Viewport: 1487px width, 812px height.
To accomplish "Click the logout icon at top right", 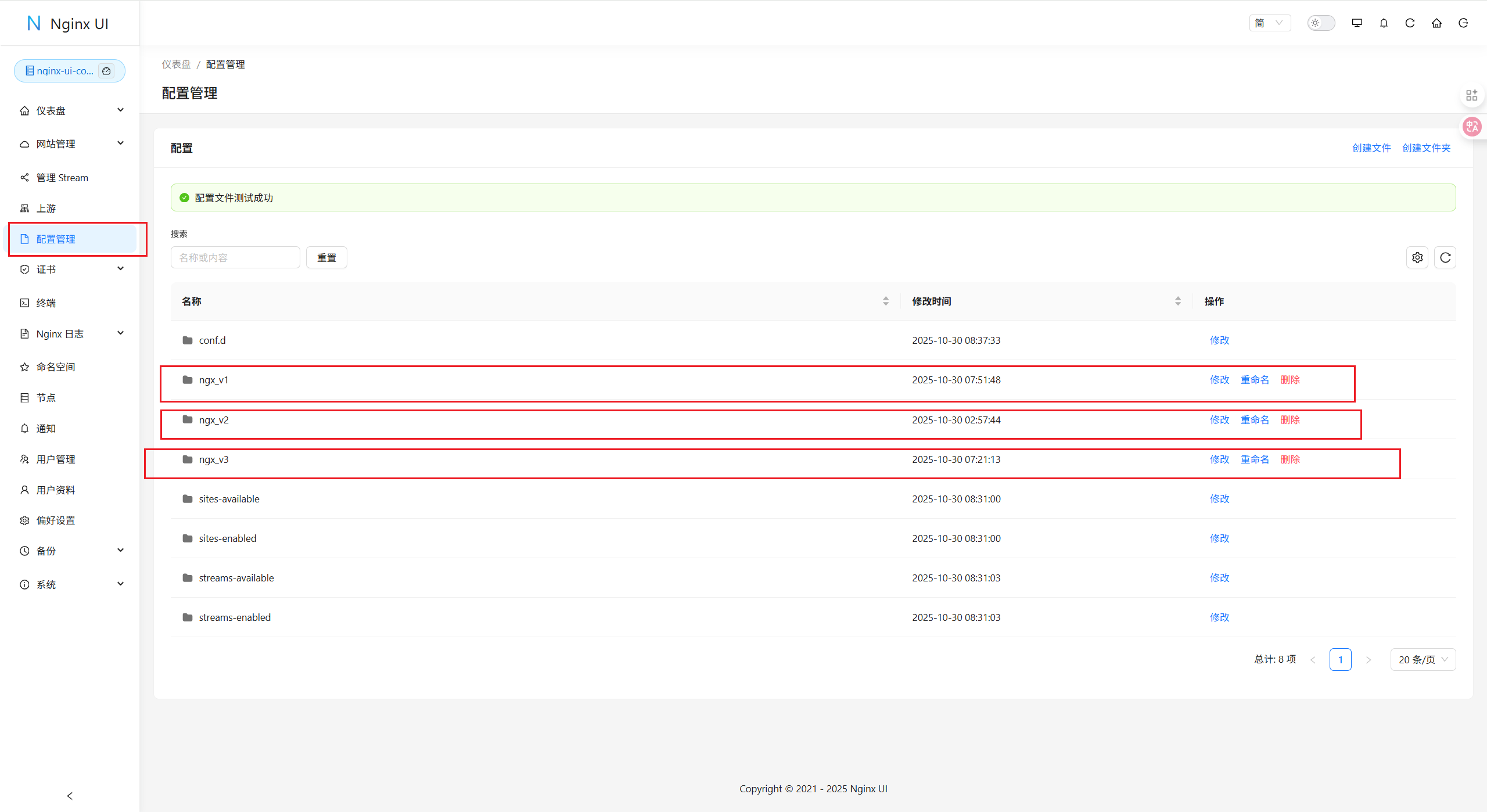I will pyautogui.click(x=1463, y=23).
